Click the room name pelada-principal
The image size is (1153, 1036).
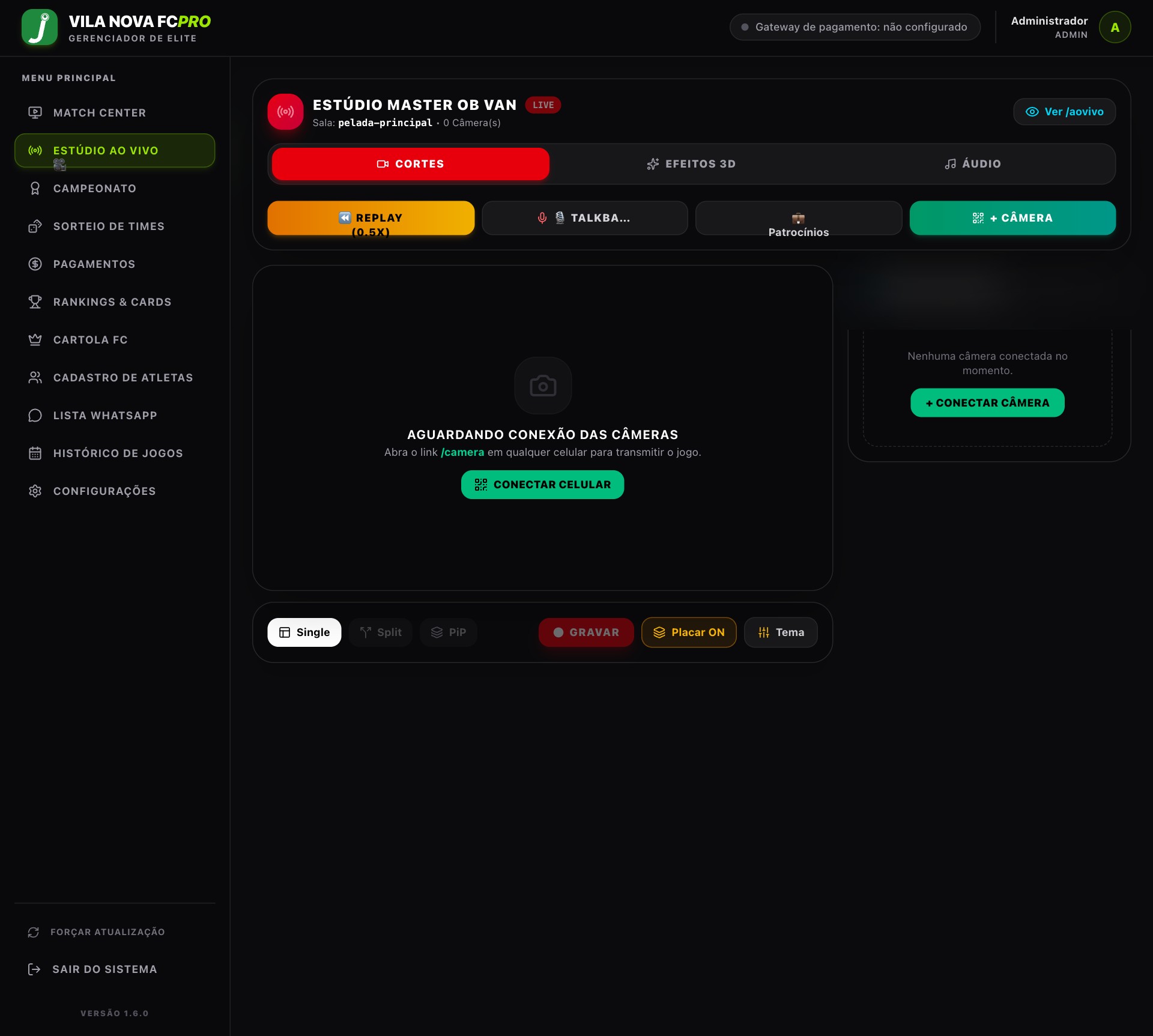click(385, 123)
